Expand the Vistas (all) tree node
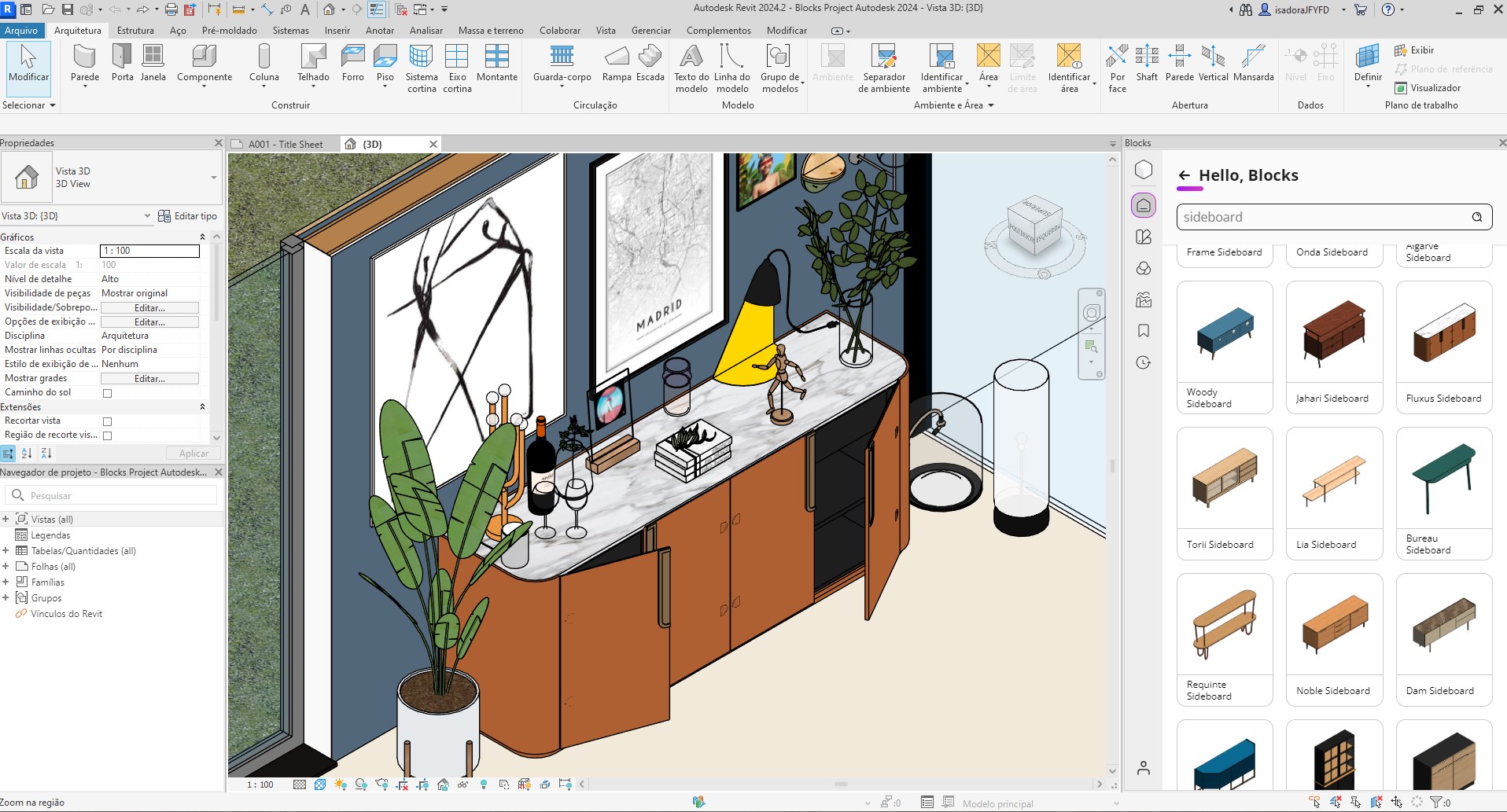This screenshot has width=1507, height=812. pos(6,520)
